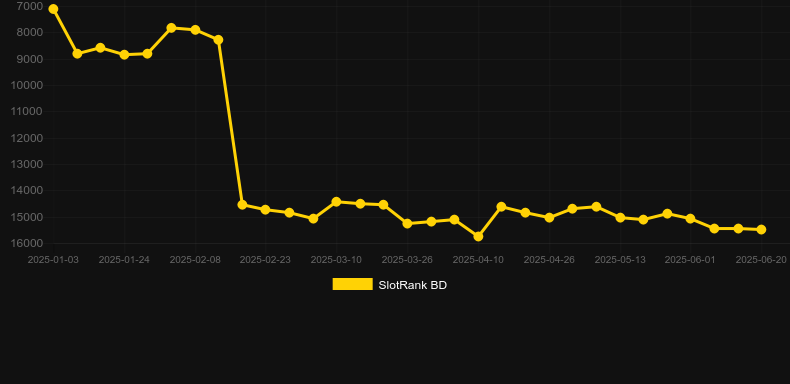Click the 10000 y-axis label
The width and height of the screenshot is (790, 384).
click(27, 85)
